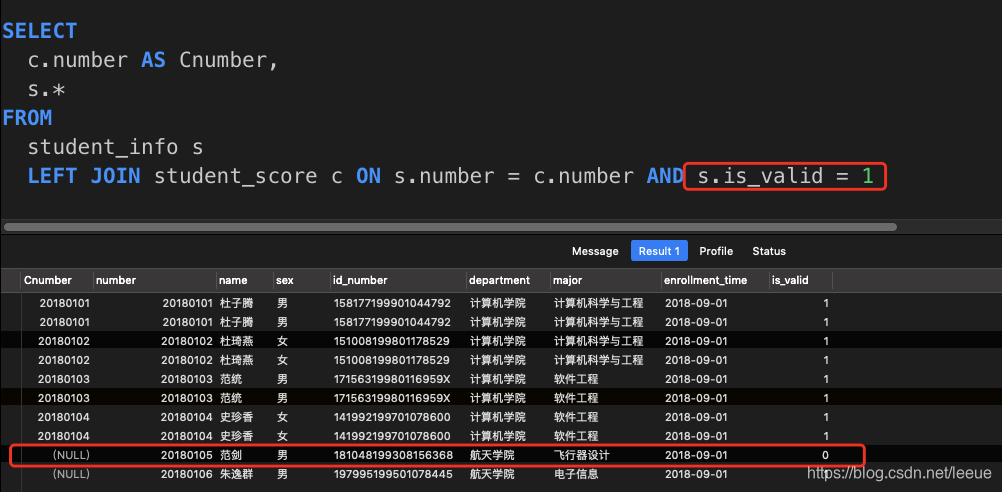Click sex cell 男 in 朱逸群 row
Screen dimensions: 1002x492
(282, 475)
